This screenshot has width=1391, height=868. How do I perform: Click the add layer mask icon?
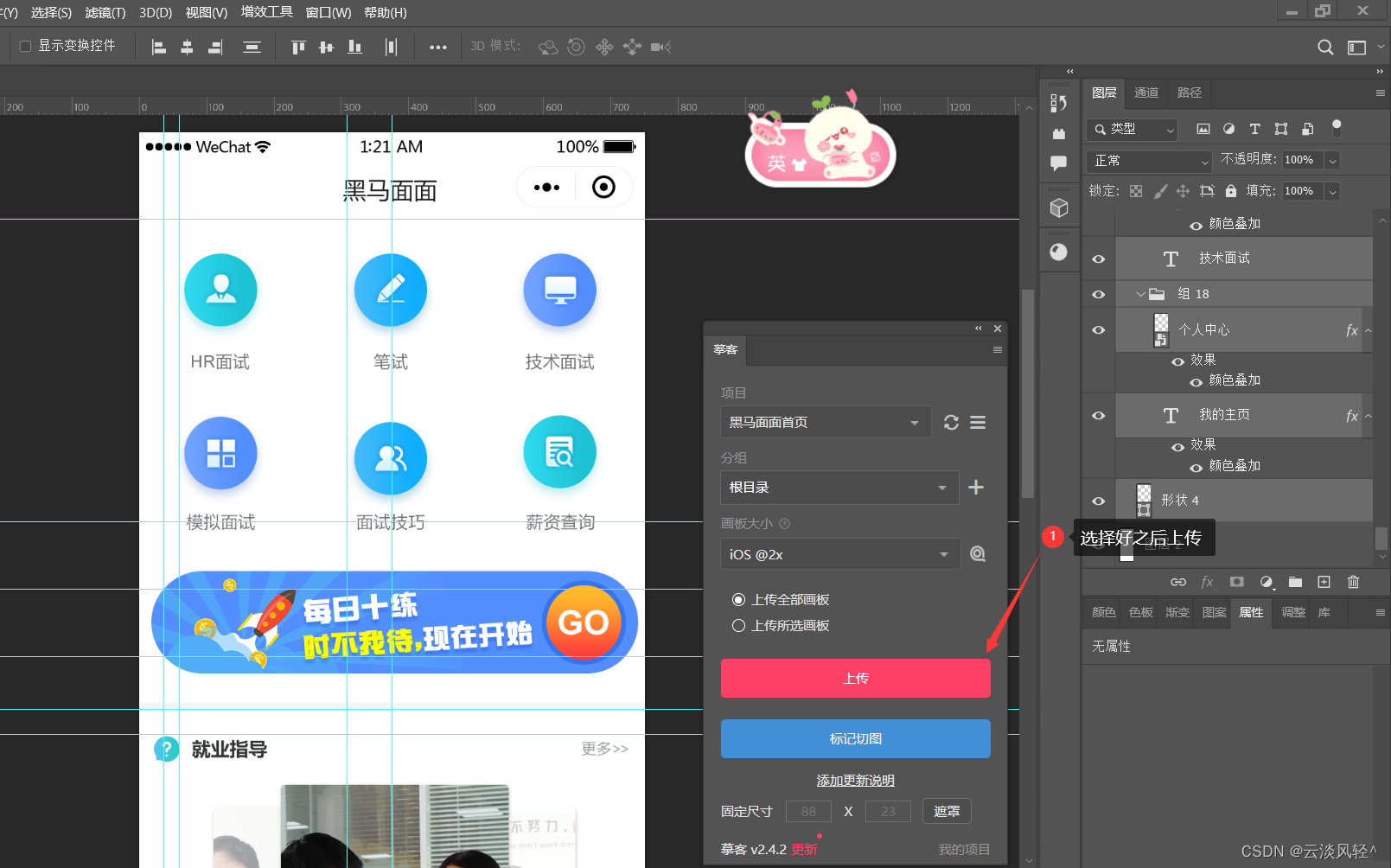point(1237,582)
